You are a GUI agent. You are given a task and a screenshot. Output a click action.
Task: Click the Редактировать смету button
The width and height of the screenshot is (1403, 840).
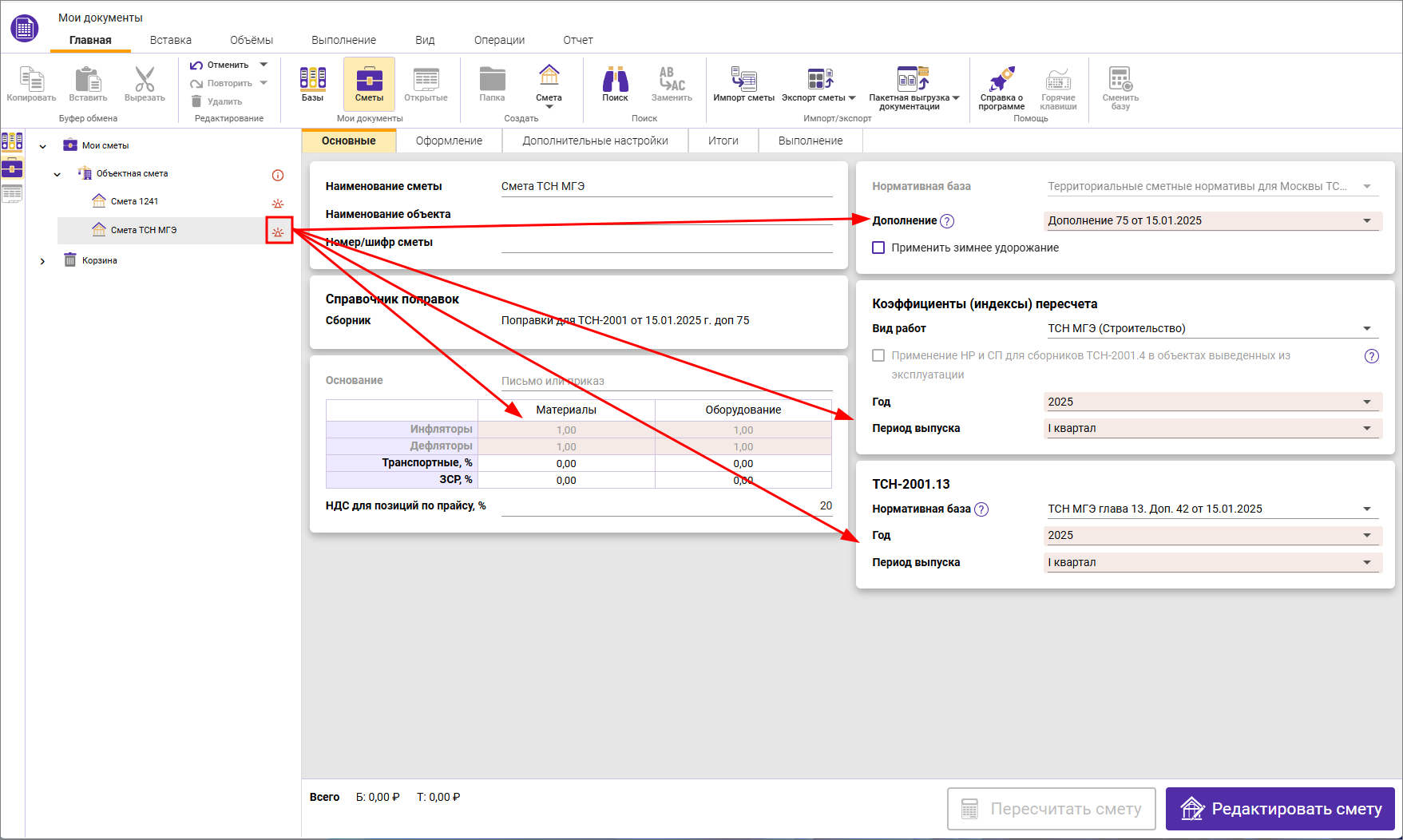(x=1280, y=809)
